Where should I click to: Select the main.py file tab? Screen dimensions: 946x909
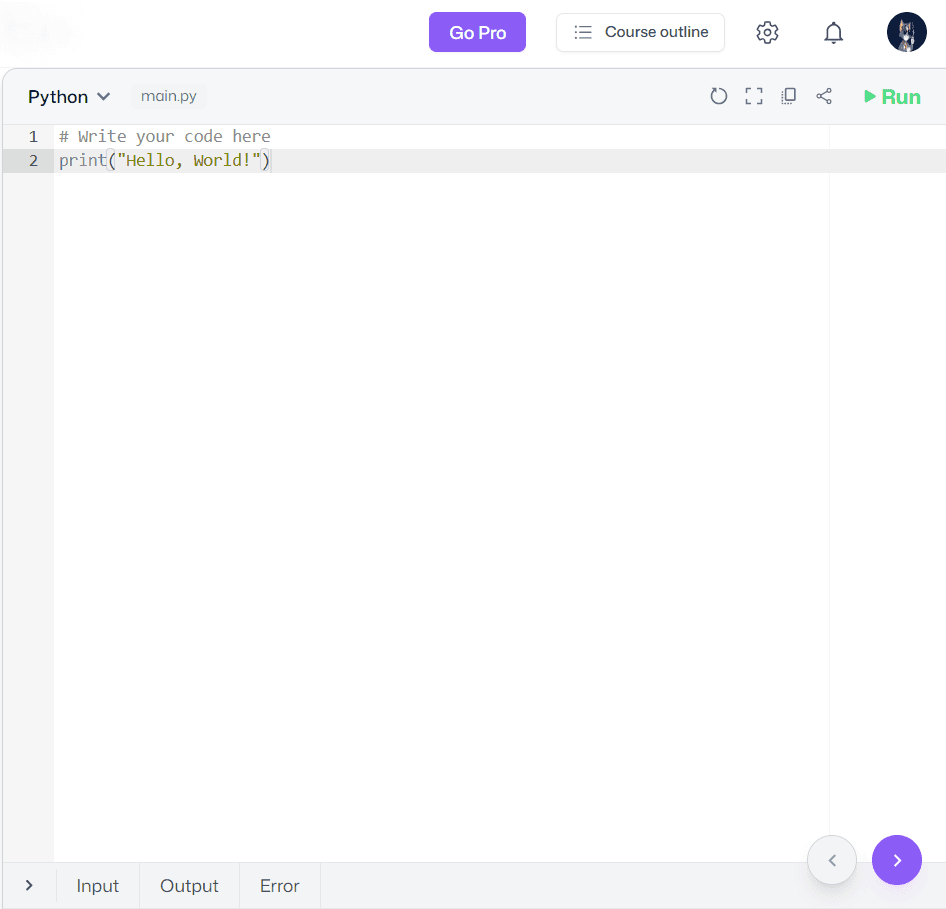click(167, 96)
